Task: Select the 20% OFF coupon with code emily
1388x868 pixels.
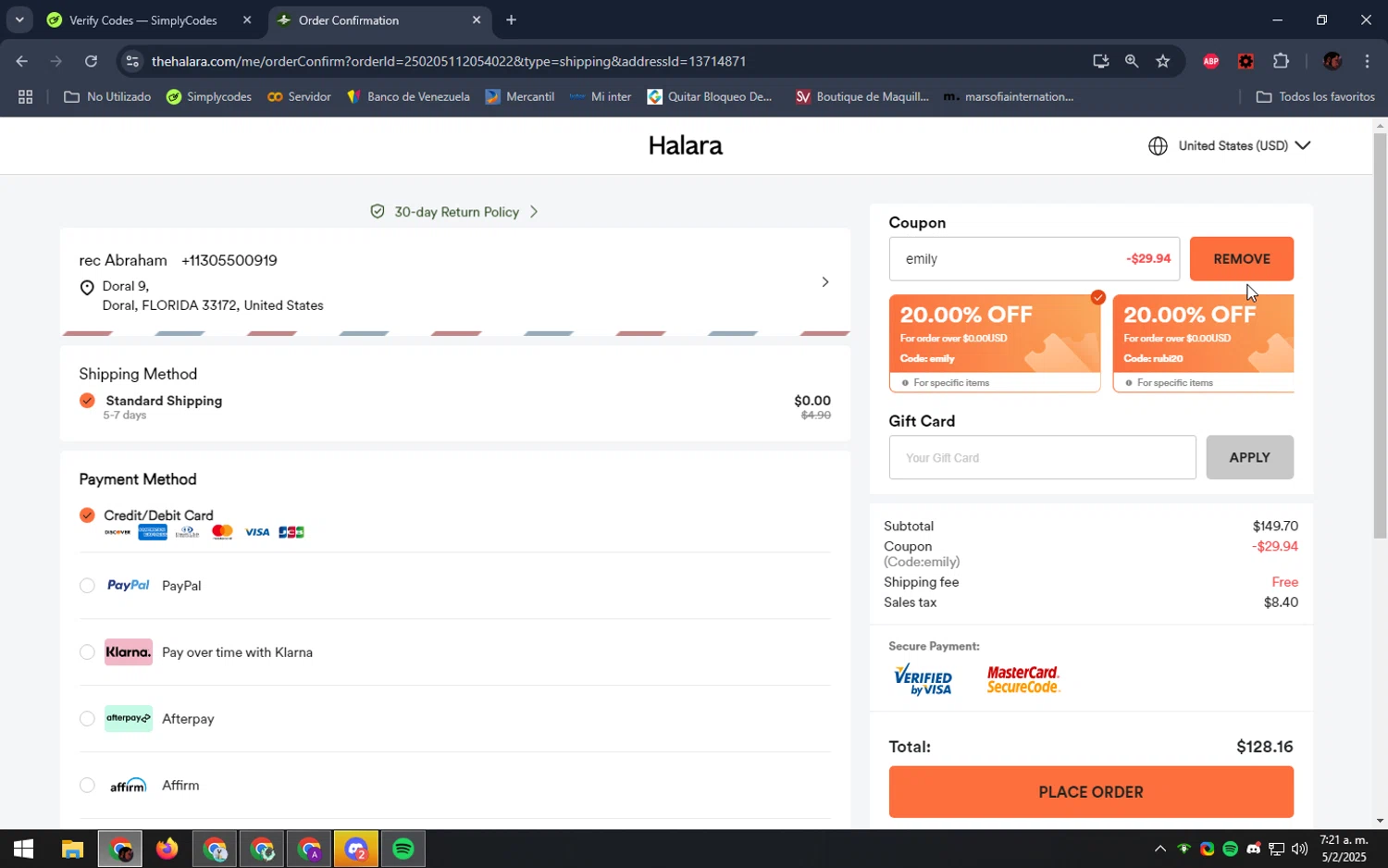Action: click(x=995, y=343)
